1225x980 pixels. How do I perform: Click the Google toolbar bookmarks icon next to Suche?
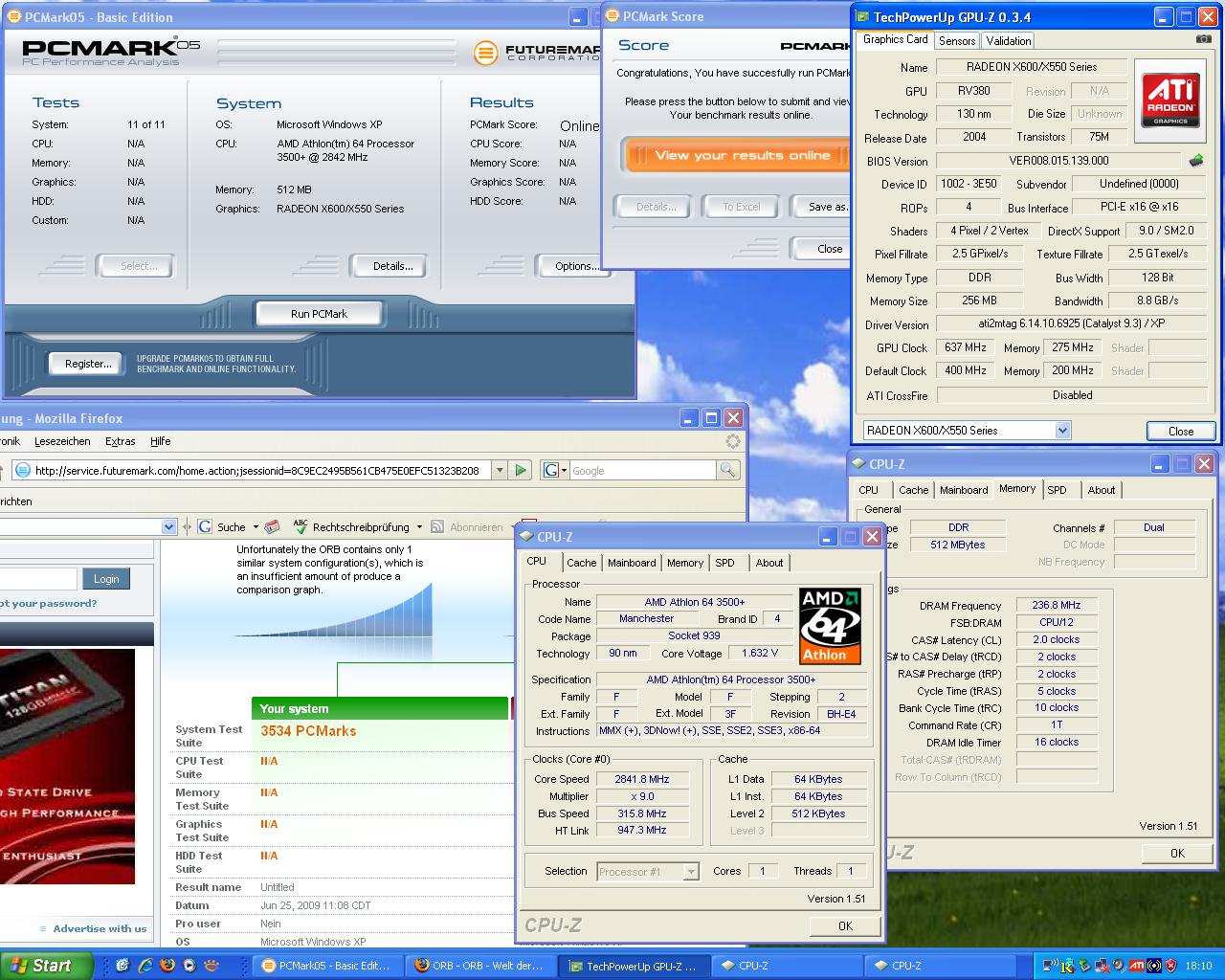pos(273,526)
